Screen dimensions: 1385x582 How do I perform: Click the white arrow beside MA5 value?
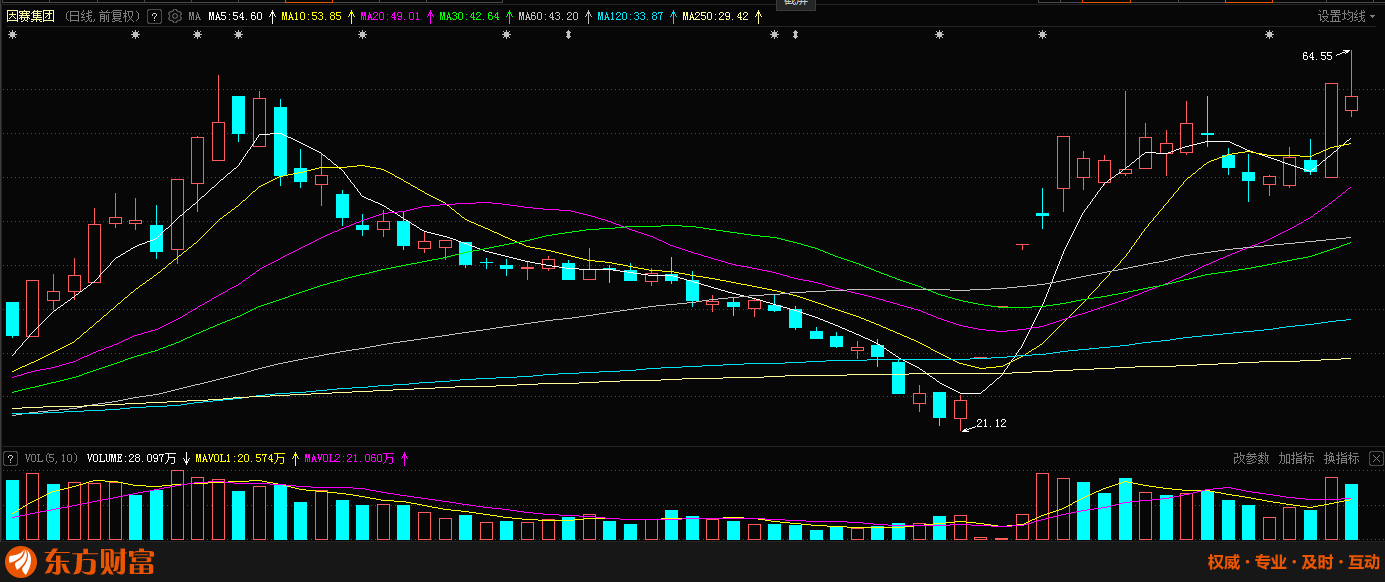click(x=272, y=17)
